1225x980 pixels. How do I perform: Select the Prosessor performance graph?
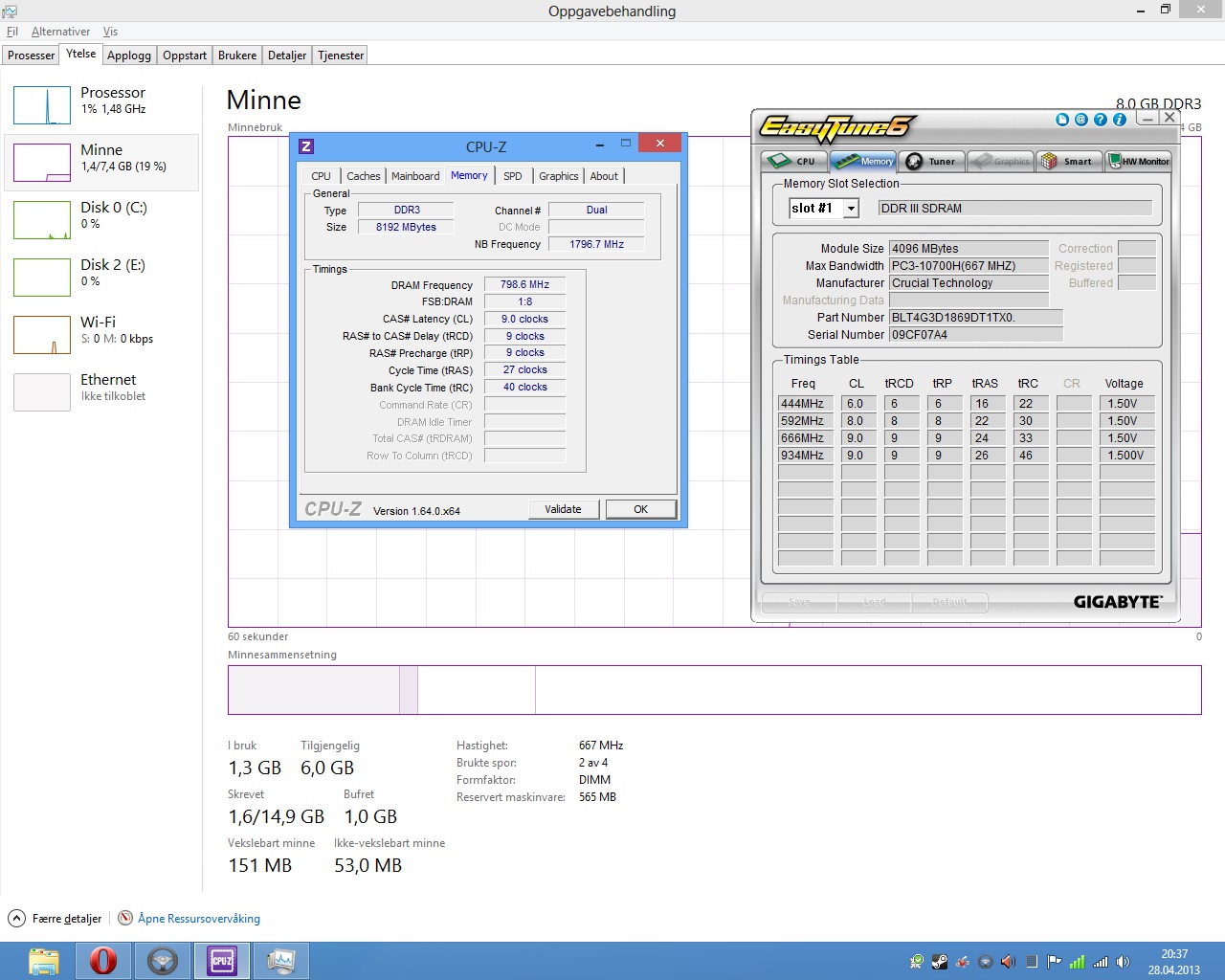(102, 105)
